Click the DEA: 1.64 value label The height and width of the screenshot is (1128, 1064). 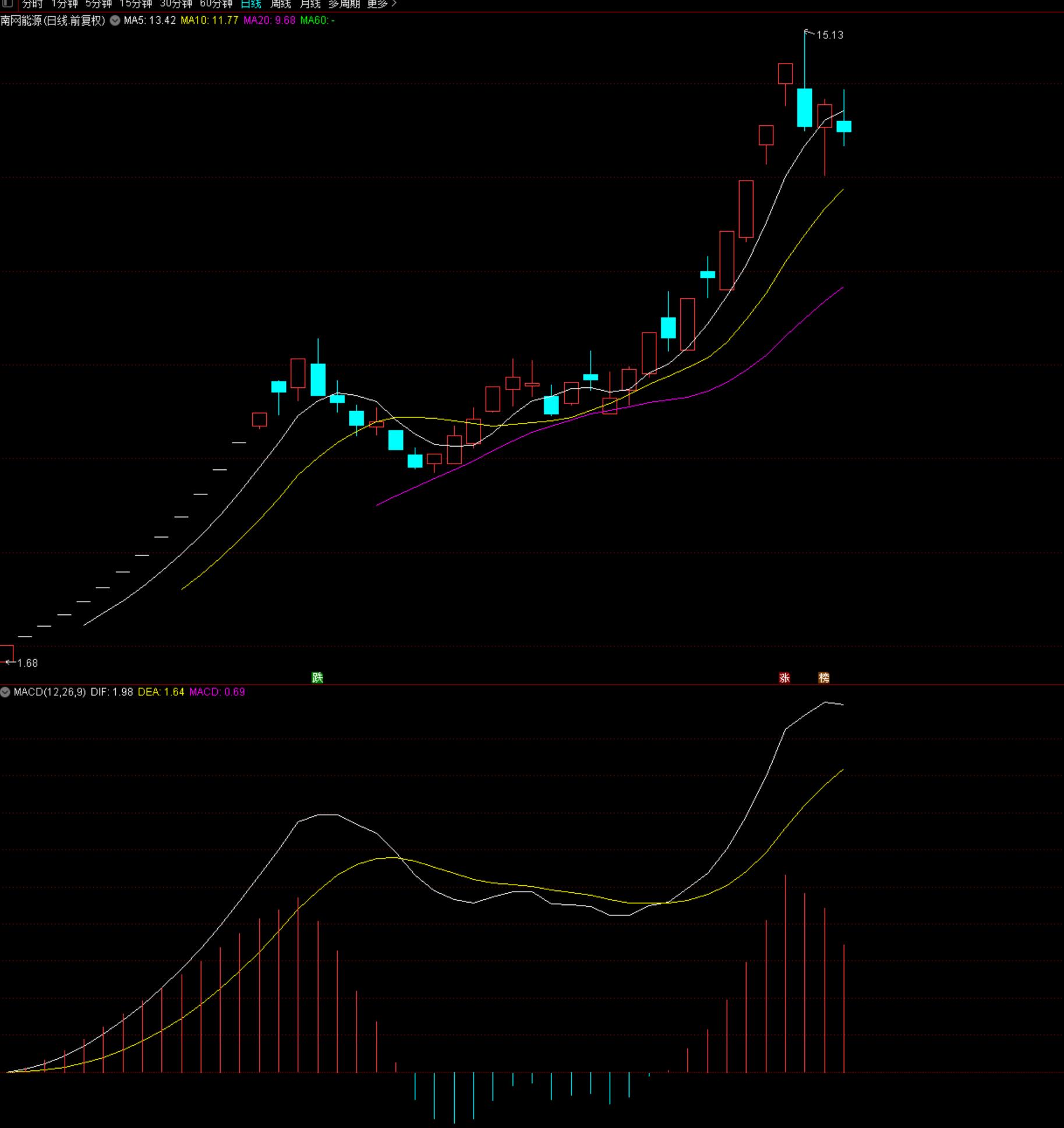[161, 692]
